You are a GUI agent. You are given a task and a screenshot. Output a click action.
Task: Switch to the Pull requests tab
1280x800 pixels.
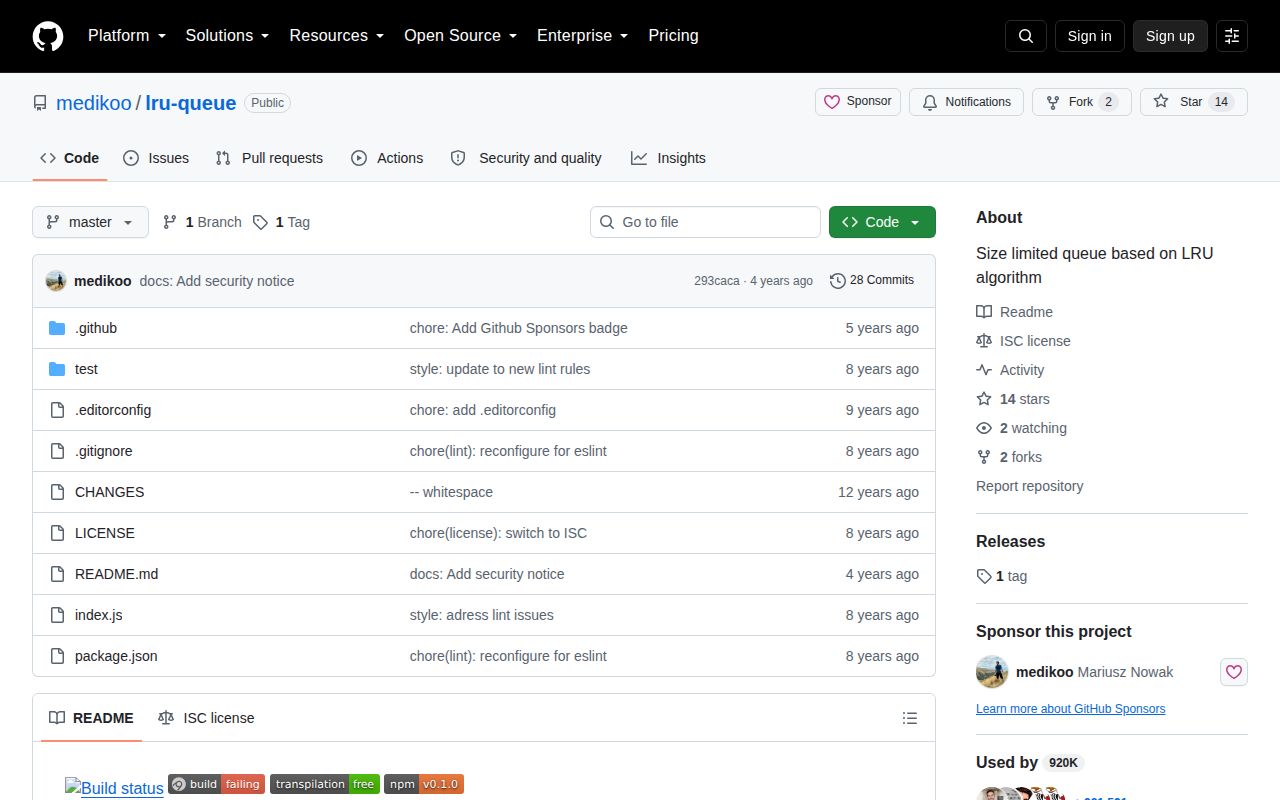(x=269, y=158)
